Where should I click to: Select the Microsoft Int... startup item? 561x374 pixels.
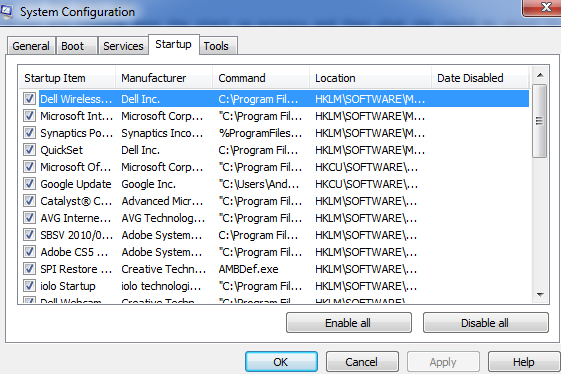(76, 116)
